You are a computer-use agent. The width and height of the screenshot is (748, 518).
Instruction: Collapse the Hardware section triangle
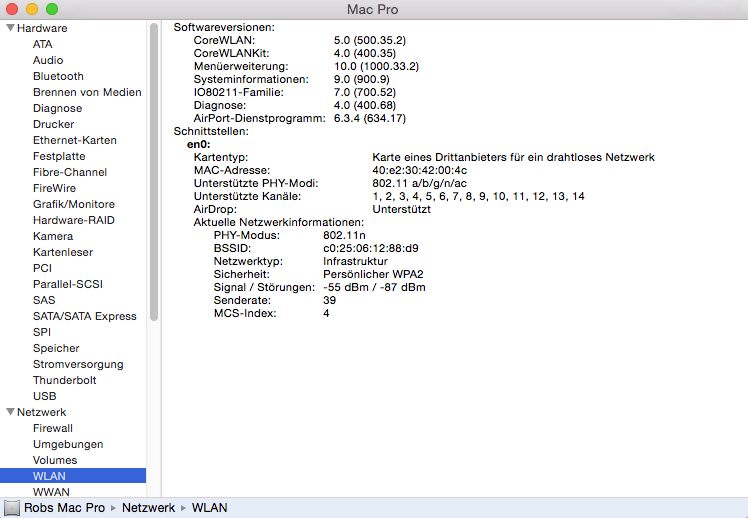10,28
